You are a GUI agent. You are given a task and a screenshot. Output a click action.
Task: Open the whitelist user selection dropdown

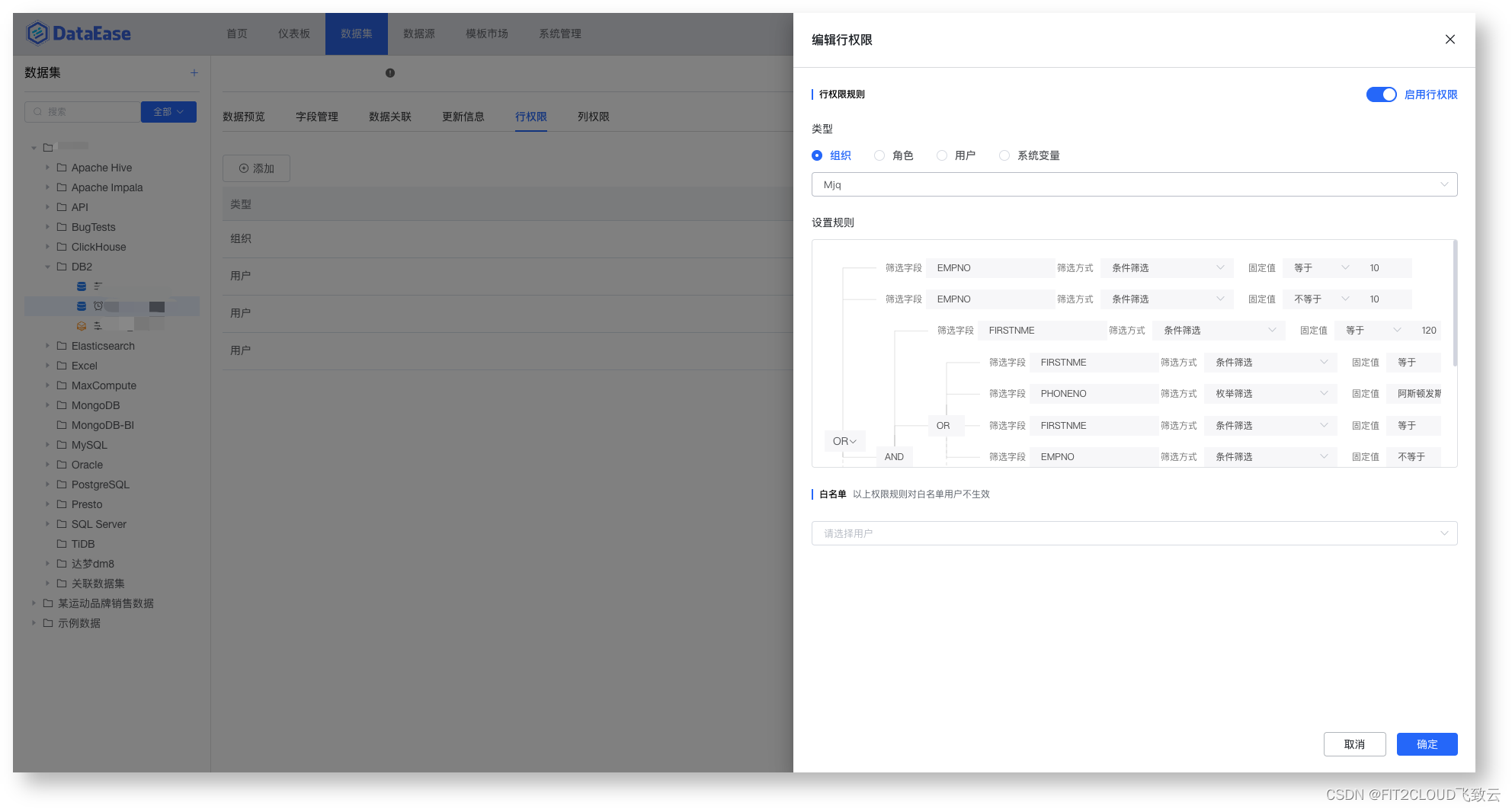1134,533
